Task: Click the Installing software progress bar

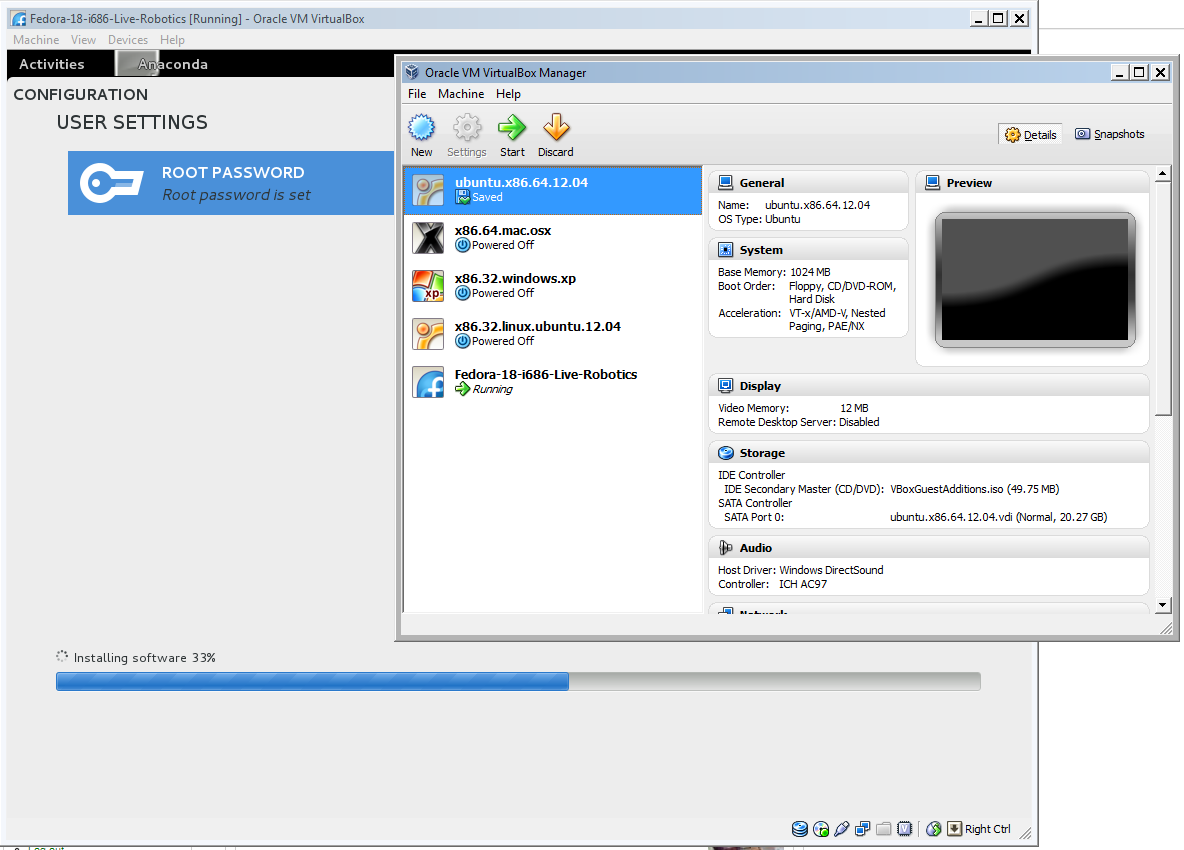Action: [x=518, y=682]
